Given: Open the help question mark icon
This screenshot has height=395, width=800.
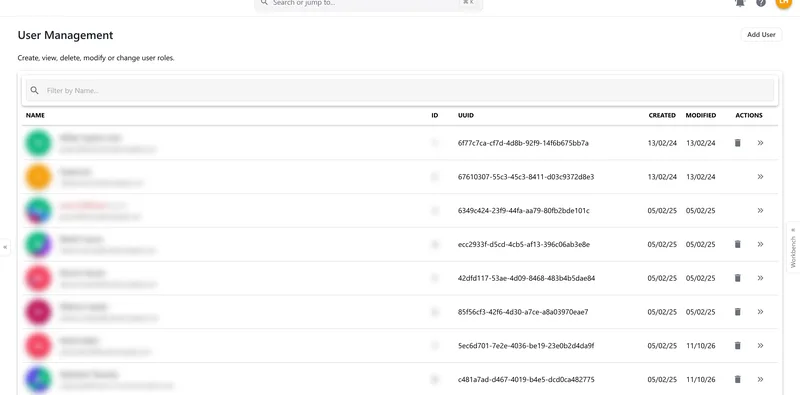Looking at the screenshot, I should [761, 3].
